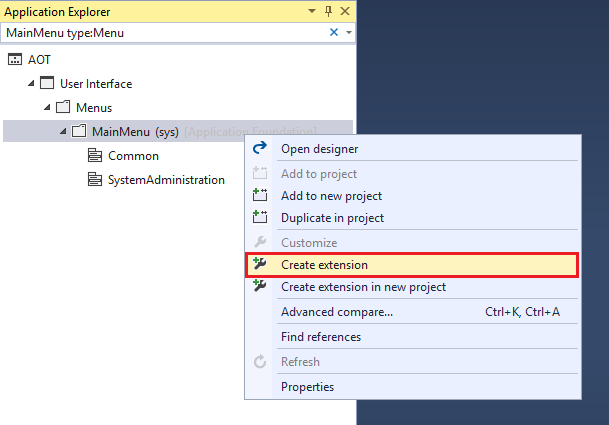Clear the MainMenu search filter
This screenshot has width=609, height=425.
point(334,33)
